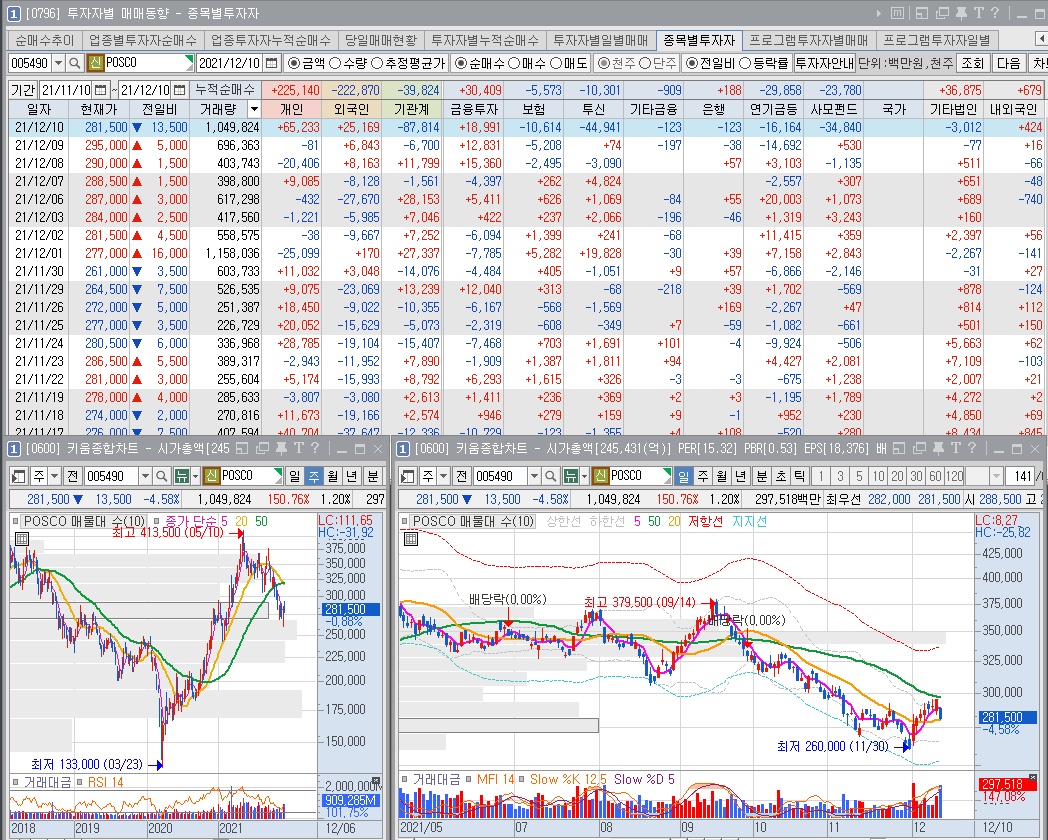Click the 누적순매수 button

[x=225, y=90]
